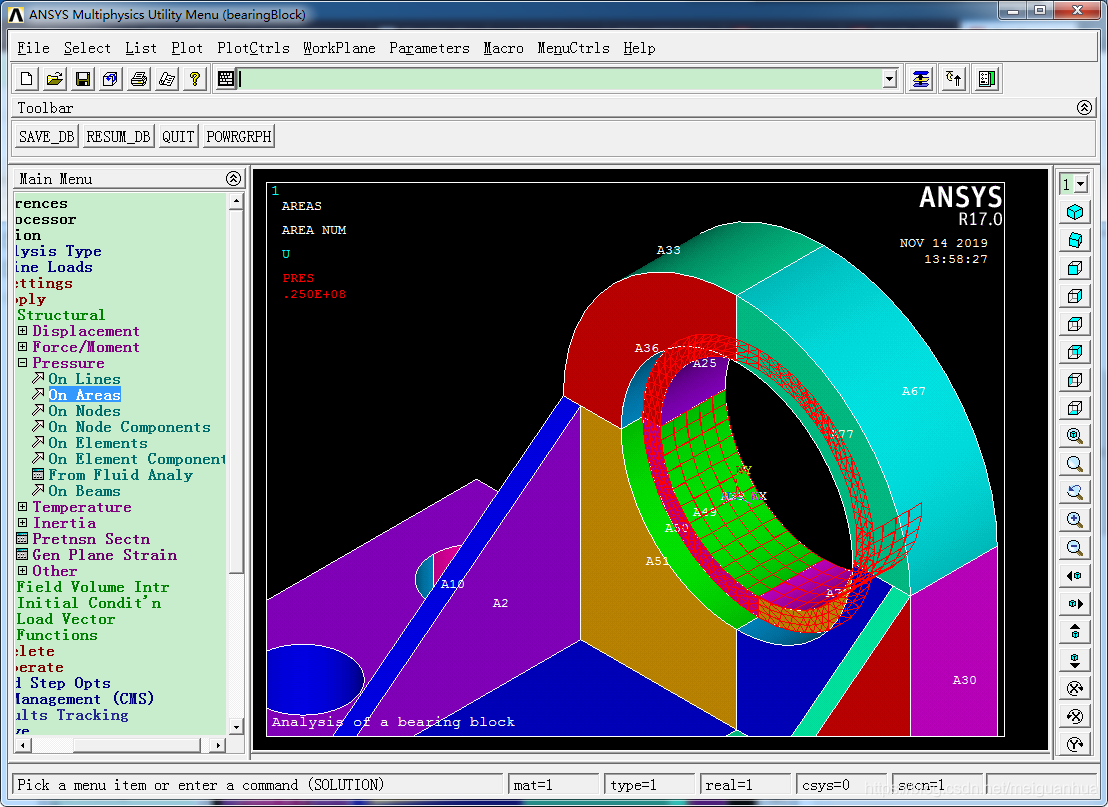Viewport: 1108px width, 807px height.
Task: Open the Pan-Zoom-Rotate cube icon
Action: 110,79
